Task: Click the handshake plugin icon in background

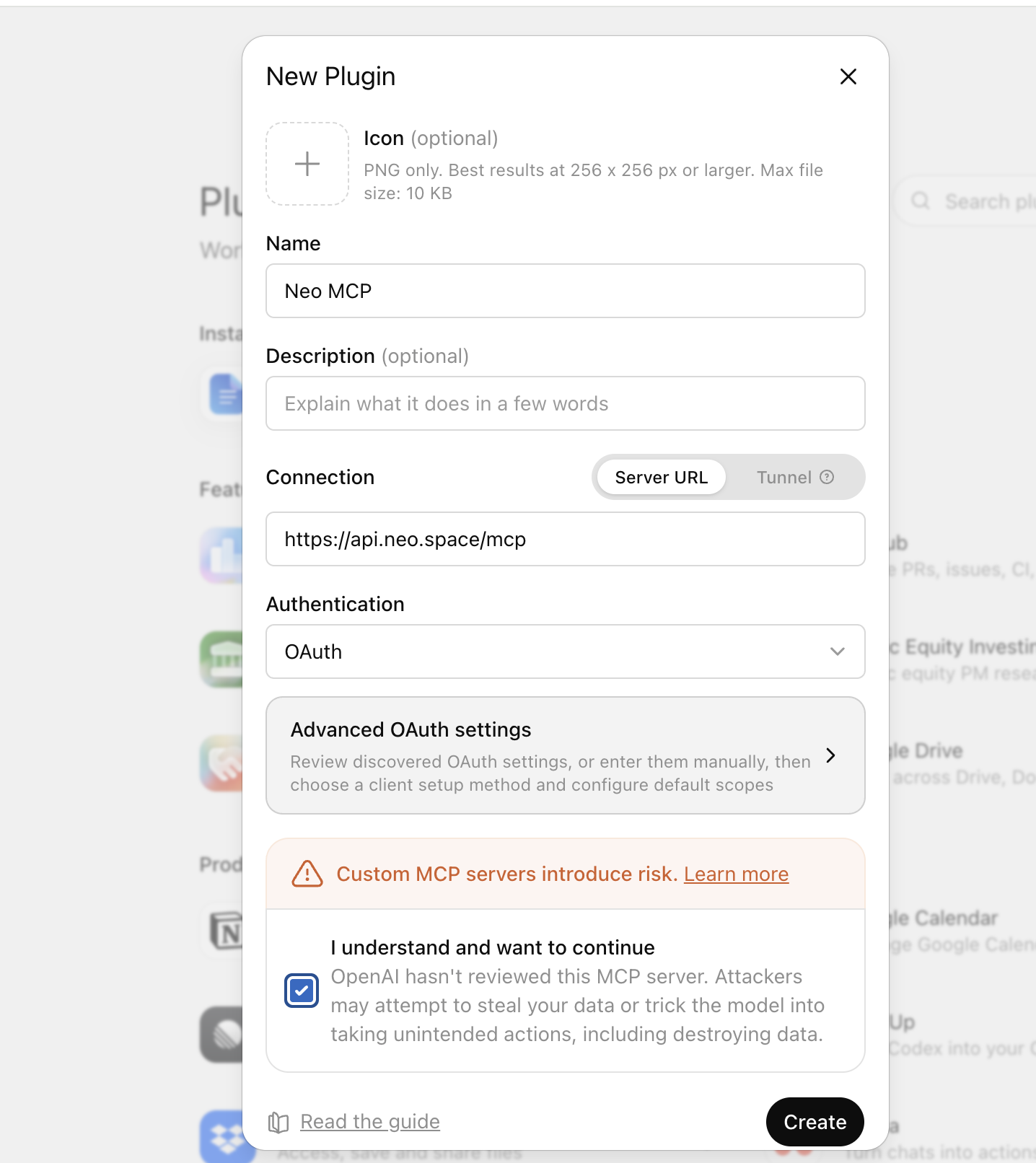Action: (222, 763)
